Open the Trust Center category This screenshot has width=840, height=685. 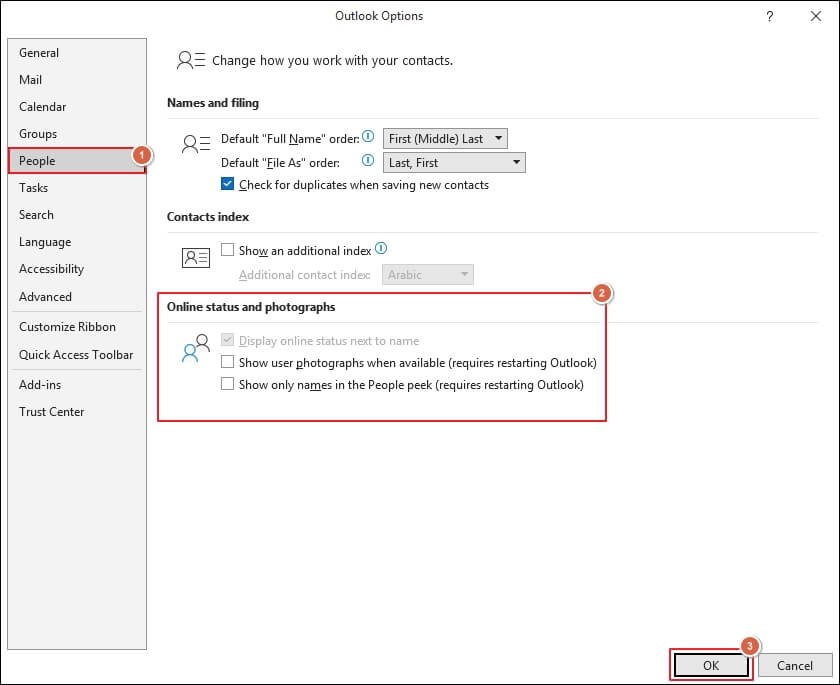(52, 411)
